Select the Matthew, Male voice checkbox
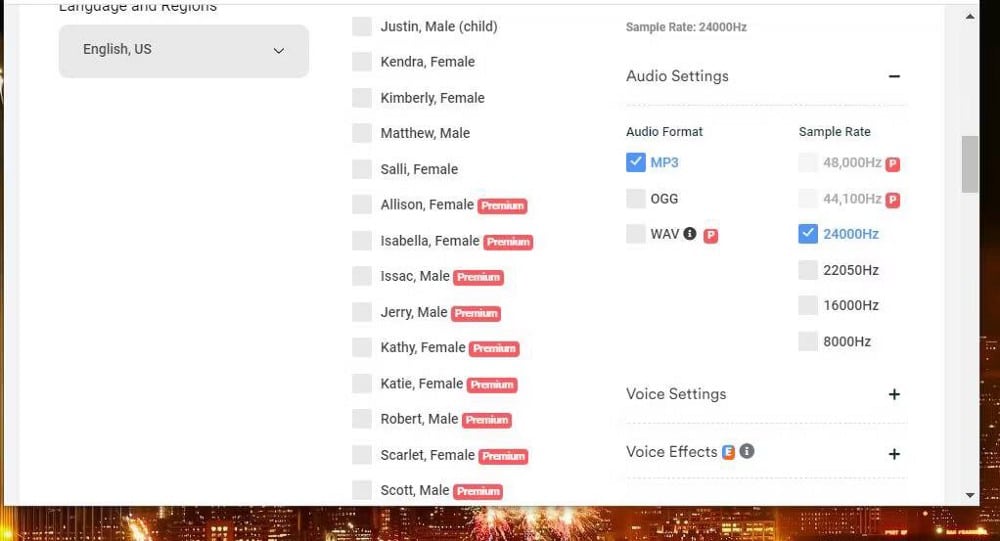The image size is (1000, 541). point(362,133)
